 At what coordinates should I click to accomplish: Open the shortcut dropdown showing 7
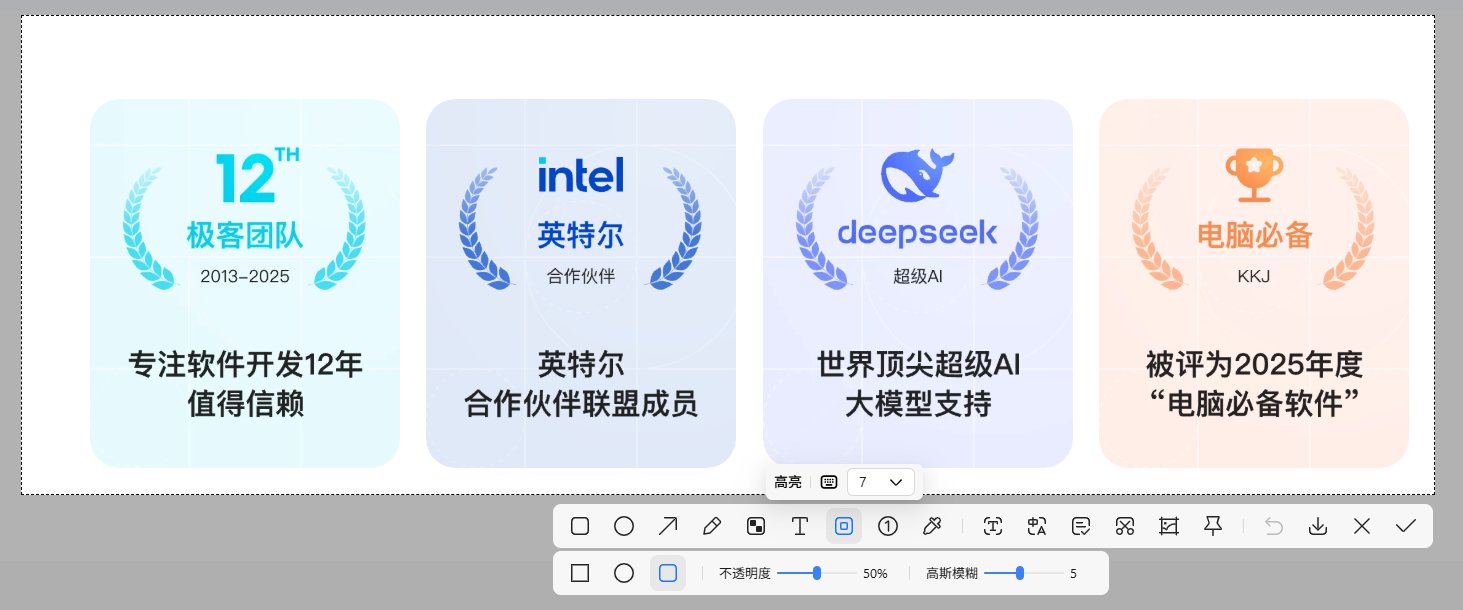[880, 482]
